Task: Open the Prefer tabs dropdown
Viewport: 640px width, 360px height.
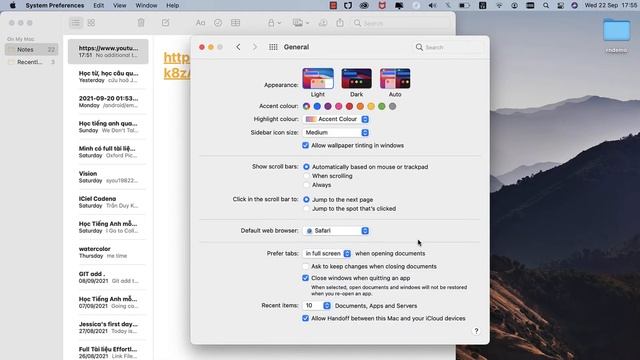Action: coord(327,253)
